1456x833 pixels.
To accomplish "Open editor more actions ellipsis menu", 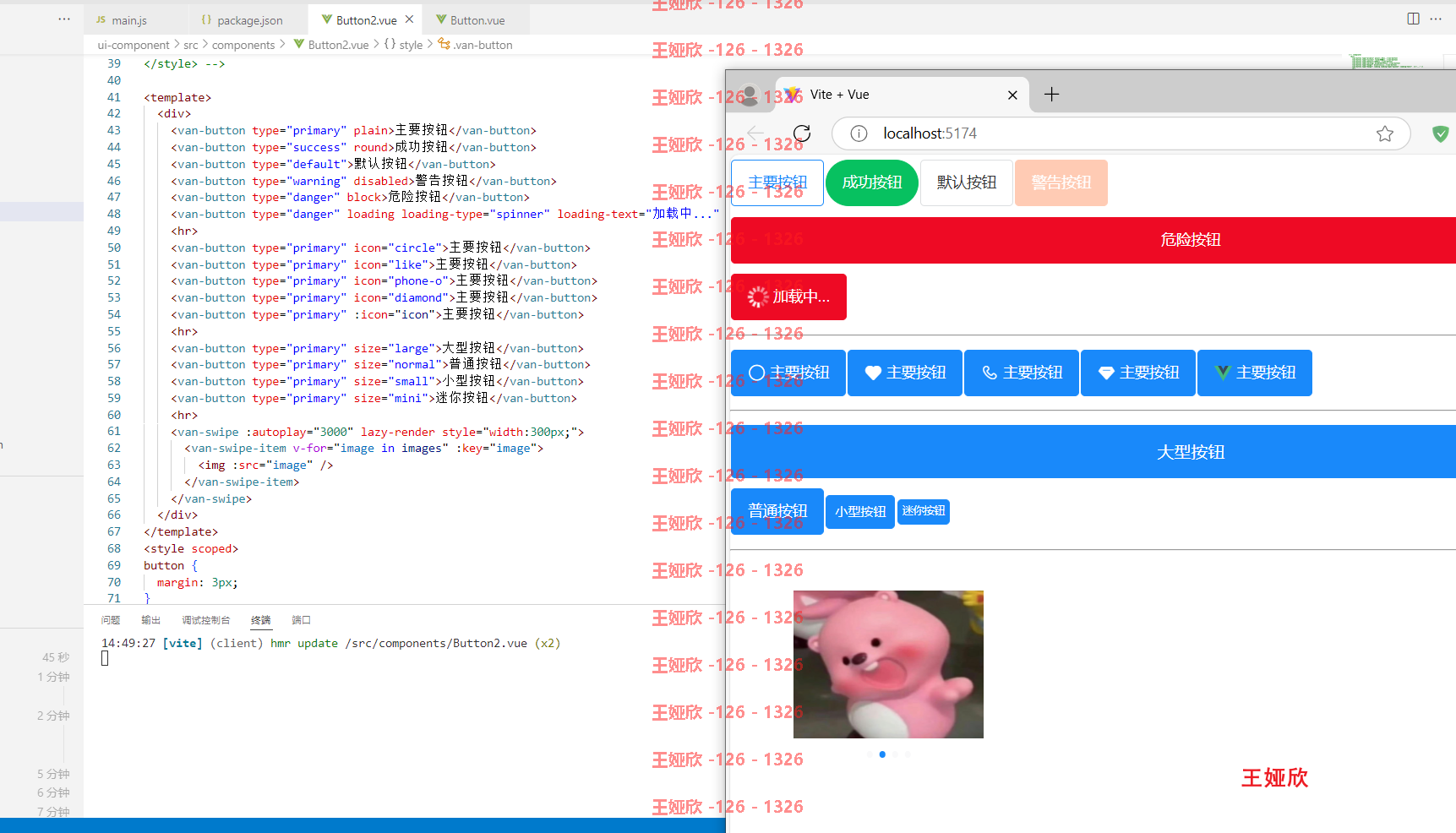I will click(1436, 19).
